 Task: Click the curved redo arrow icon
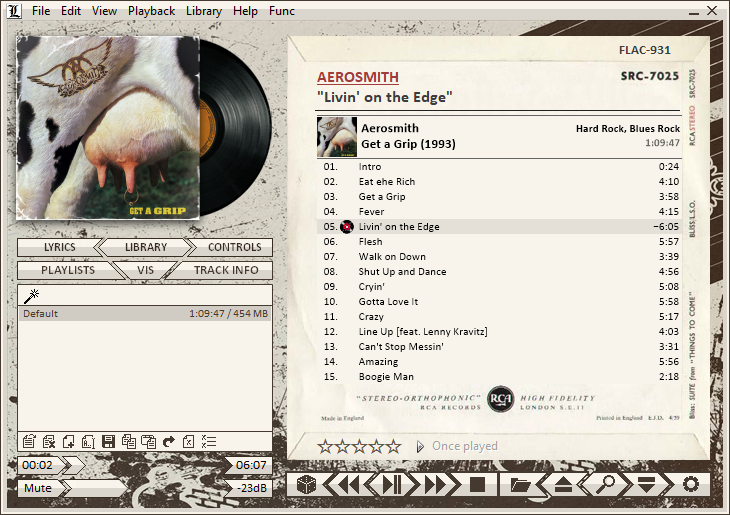(169, 441)
